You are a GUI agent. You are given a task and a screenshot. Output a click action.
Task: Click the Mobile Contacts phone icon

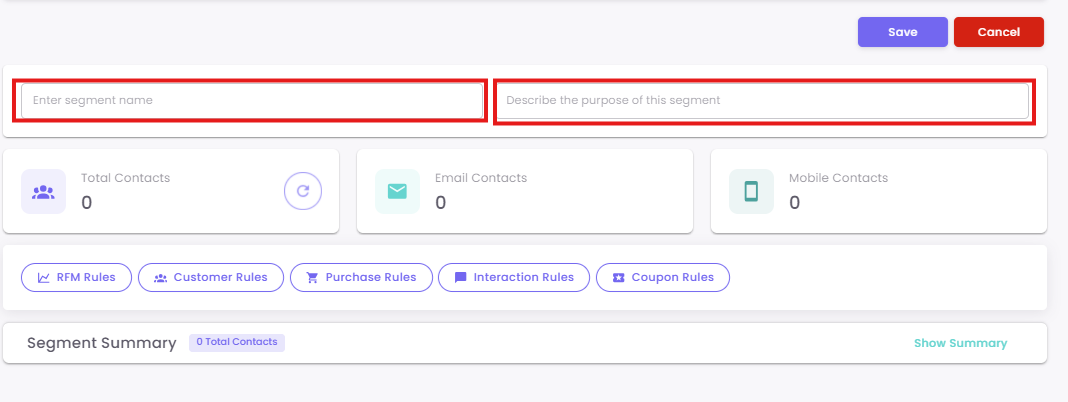click(751, 191)
